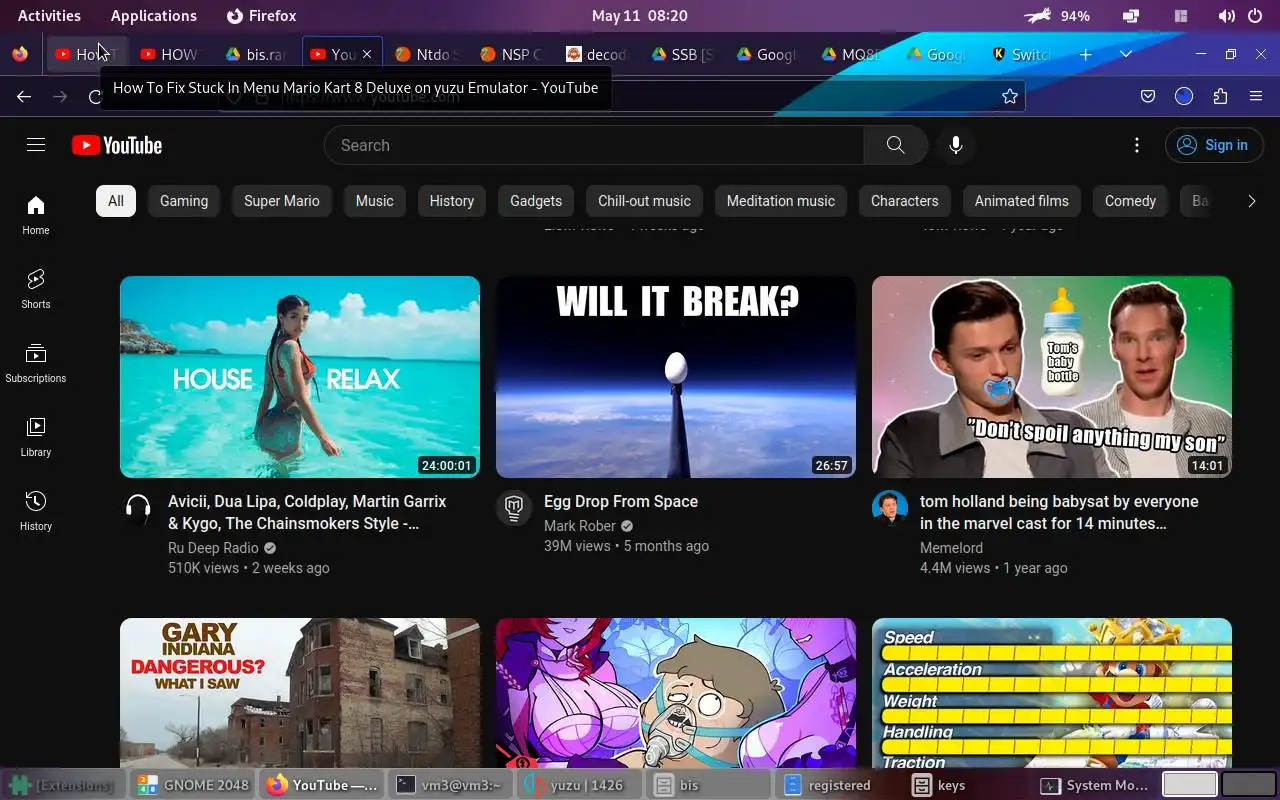Open Shorts in the sidebar
The width and height of the screenshot is (1280, 800).
pos(36,289)
